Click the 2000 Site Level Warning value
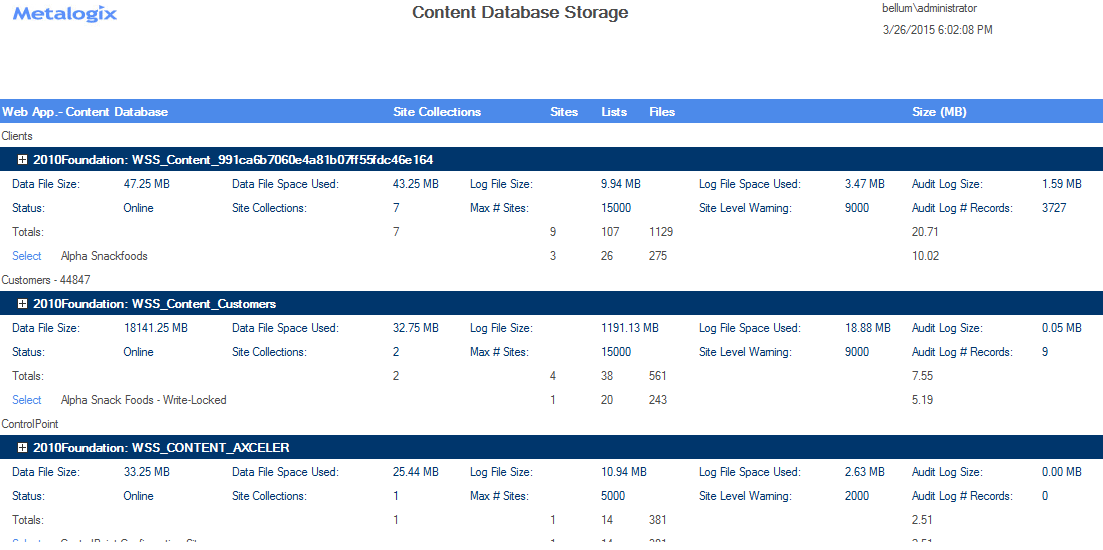1103x550 pixels. point(857,496)
